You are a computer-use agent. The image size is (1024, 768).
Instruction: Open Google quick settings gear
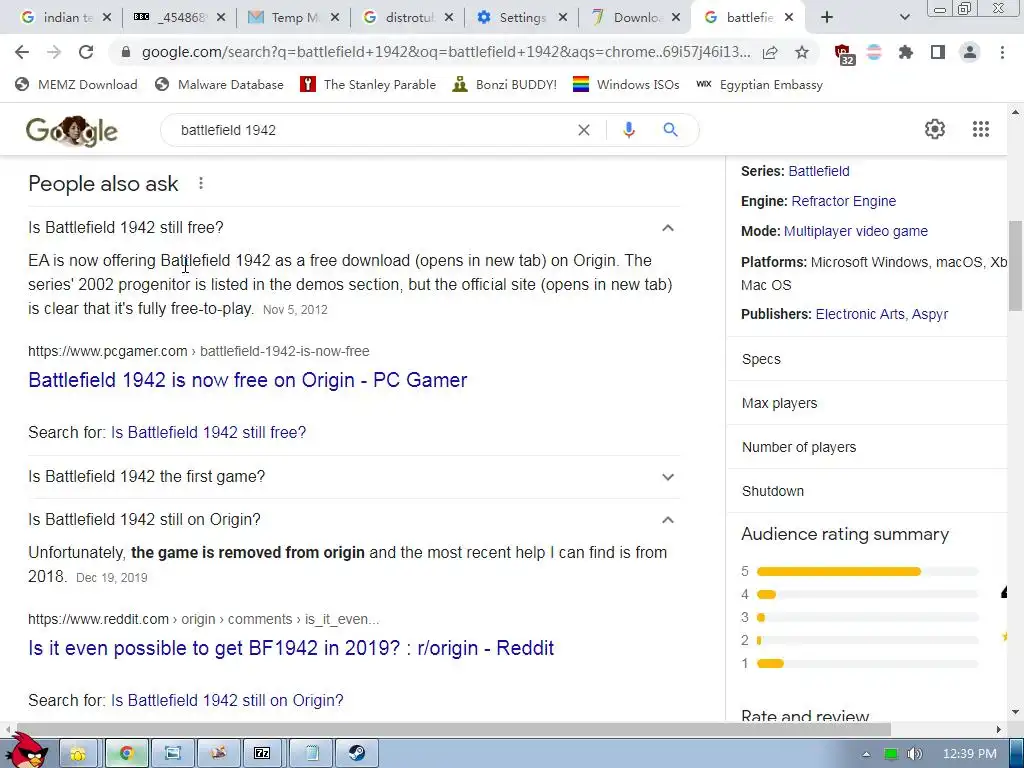[x=935, y=129]
